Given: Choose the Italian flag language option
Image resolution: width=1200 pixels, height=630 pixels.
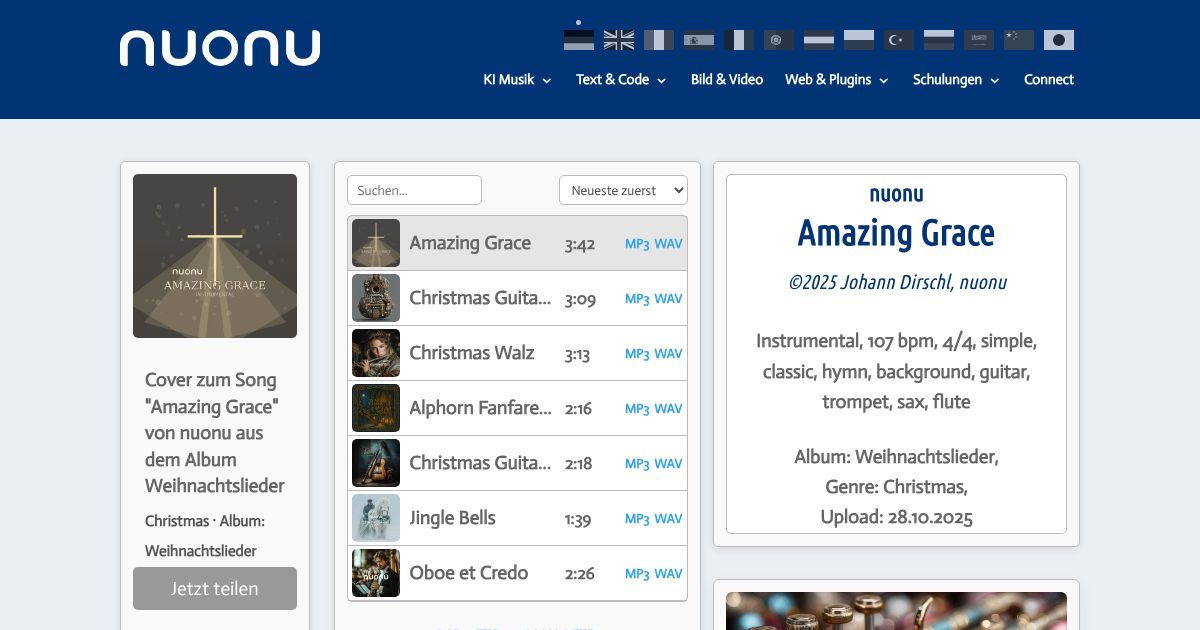Looking at the screenshot, I should (x=659, y=40).
